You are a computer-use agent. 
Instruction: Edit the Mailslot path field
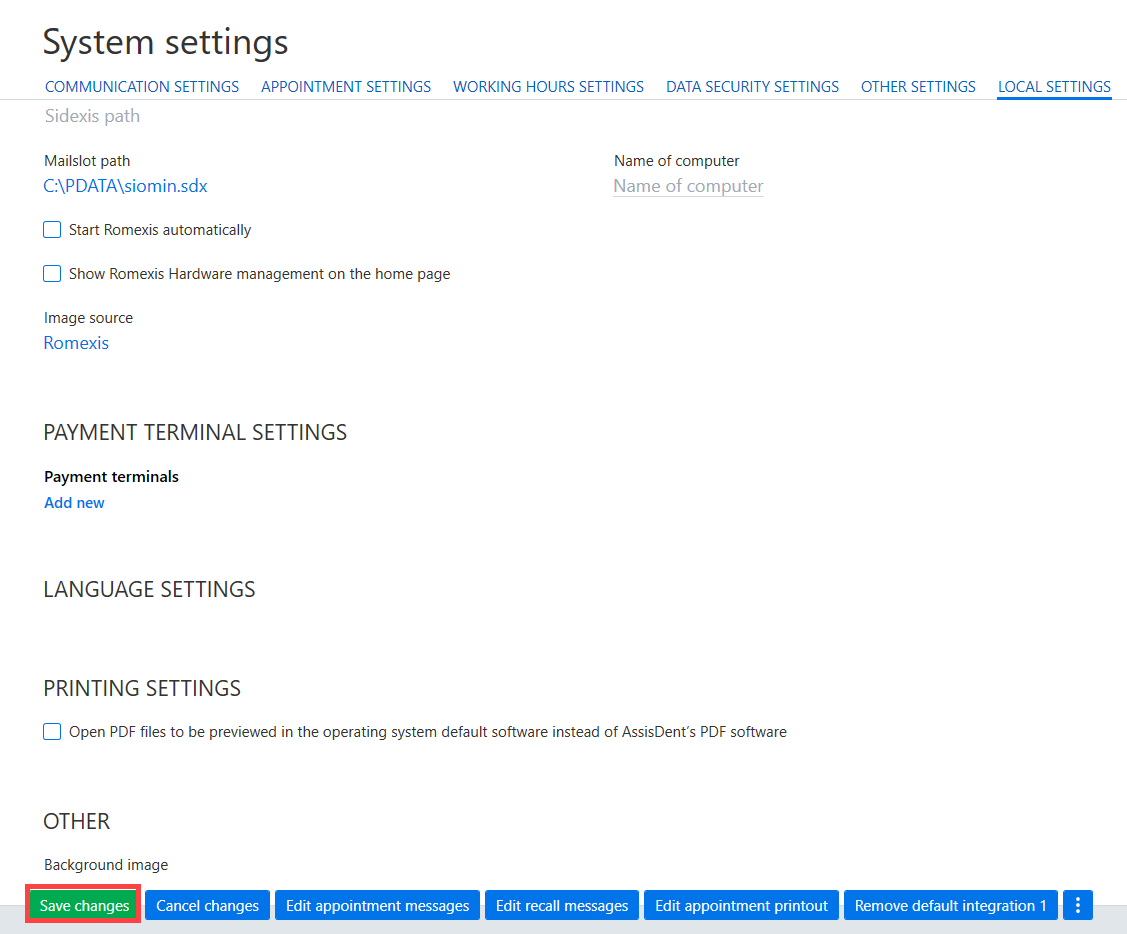[x=125, y=186]
